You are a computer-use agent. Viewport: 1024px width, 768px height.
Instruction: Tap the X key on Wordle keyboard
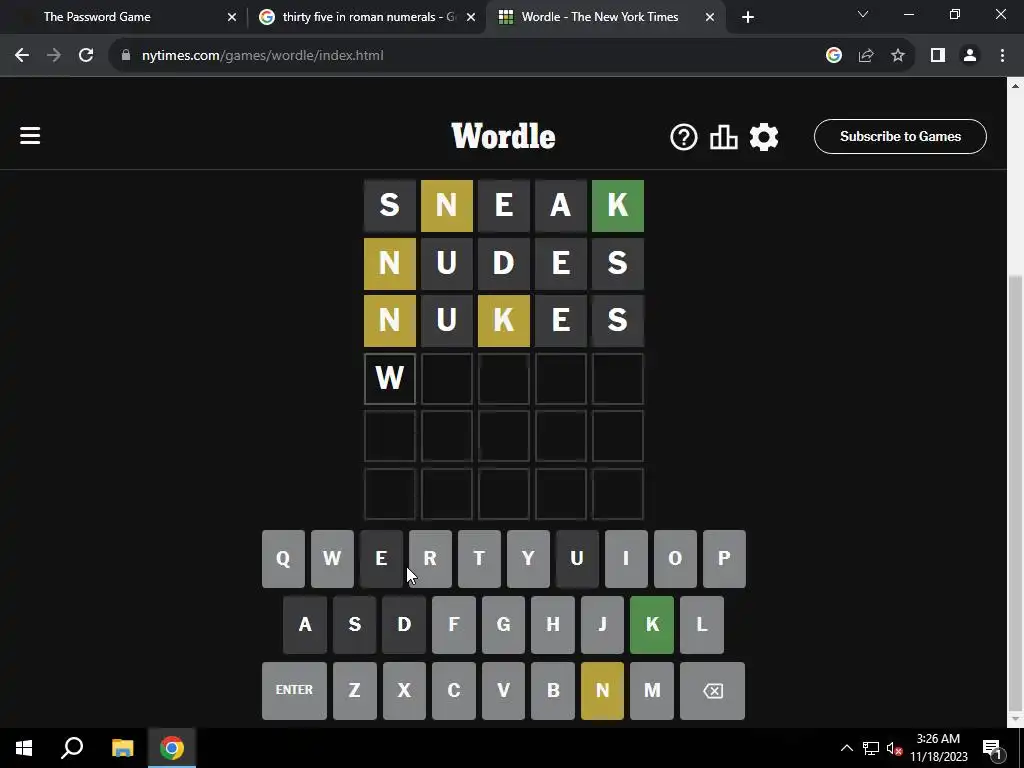[x=404, y=691]
